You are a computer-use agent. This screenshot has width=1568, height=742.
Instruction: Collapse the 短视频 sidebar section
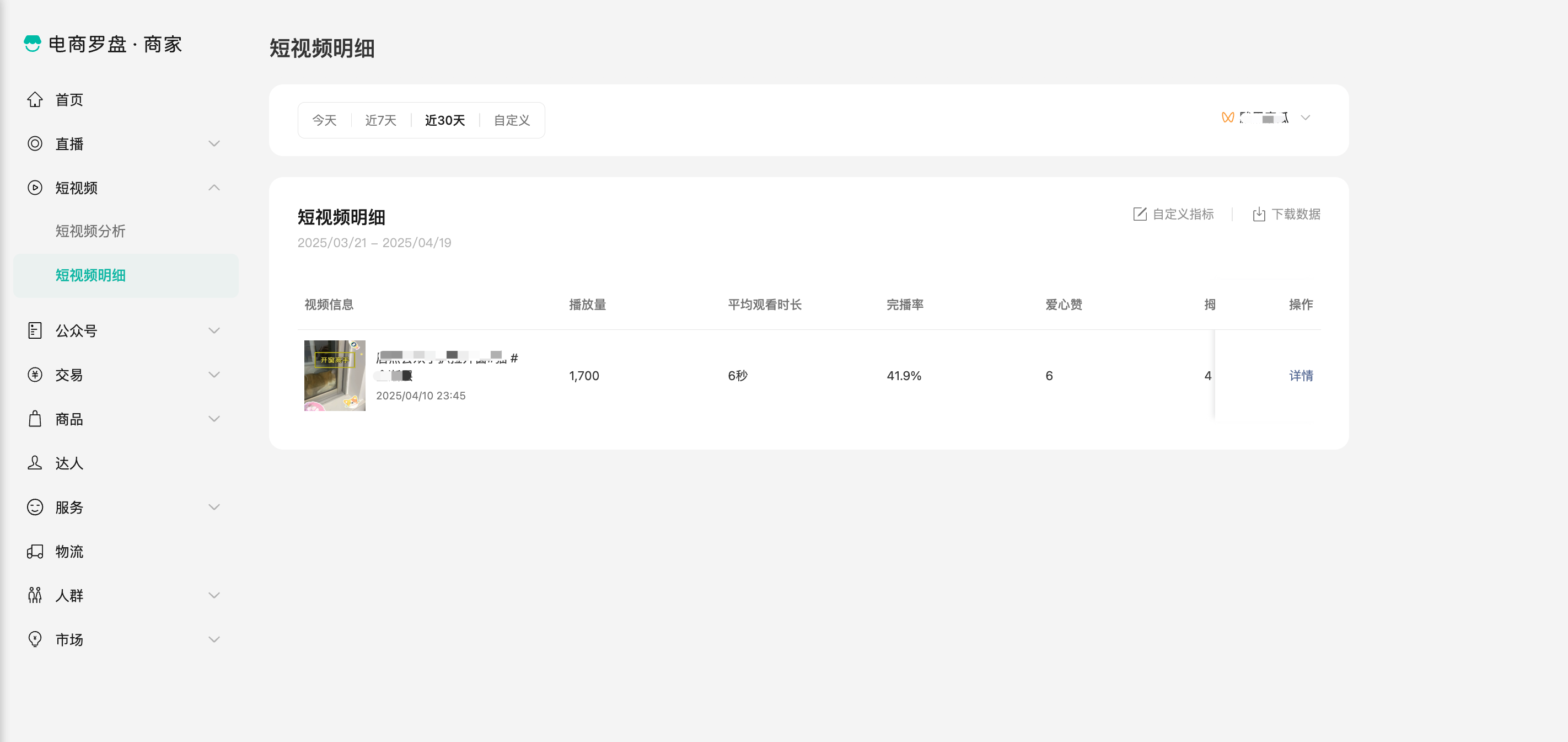[214, 188]
